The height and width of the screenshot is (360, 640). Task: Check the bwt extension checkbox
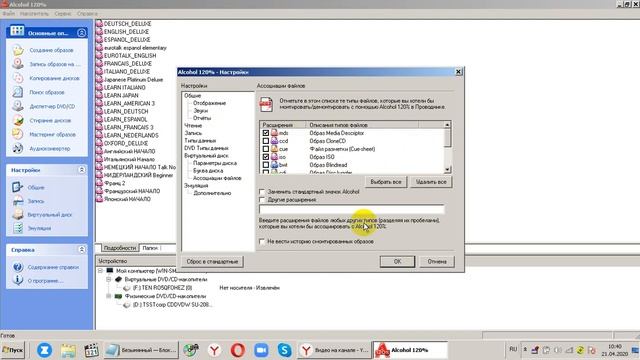tap(266, 165)
